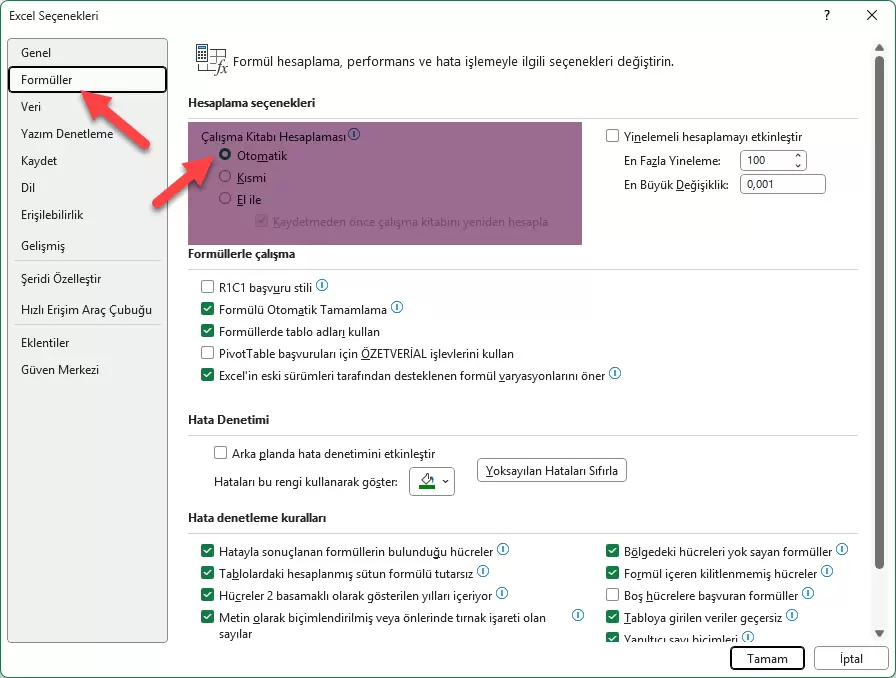Viewport: 896px width, 678px height.
Task: Uncheck Formülü Otomatik Tamamlama
Action: tap(207, 309)
